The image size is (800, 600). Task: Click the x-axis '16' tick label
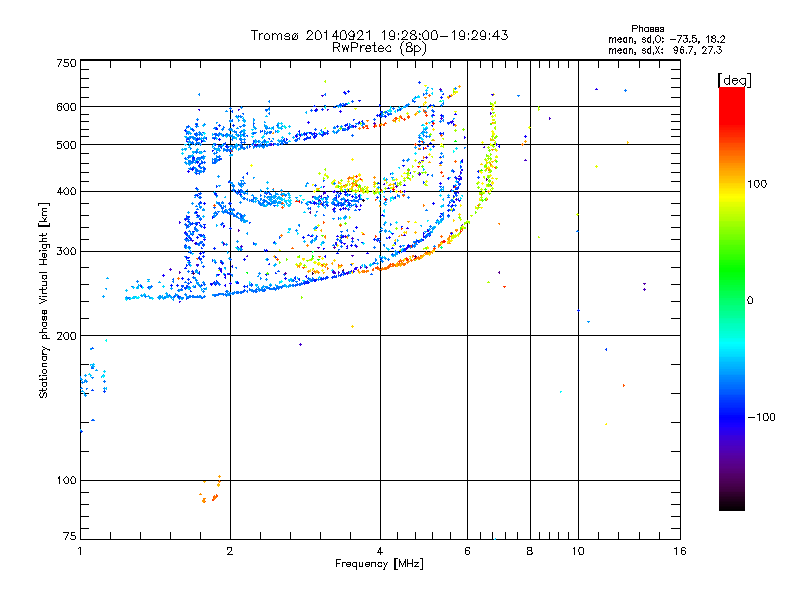coord(680,551)
